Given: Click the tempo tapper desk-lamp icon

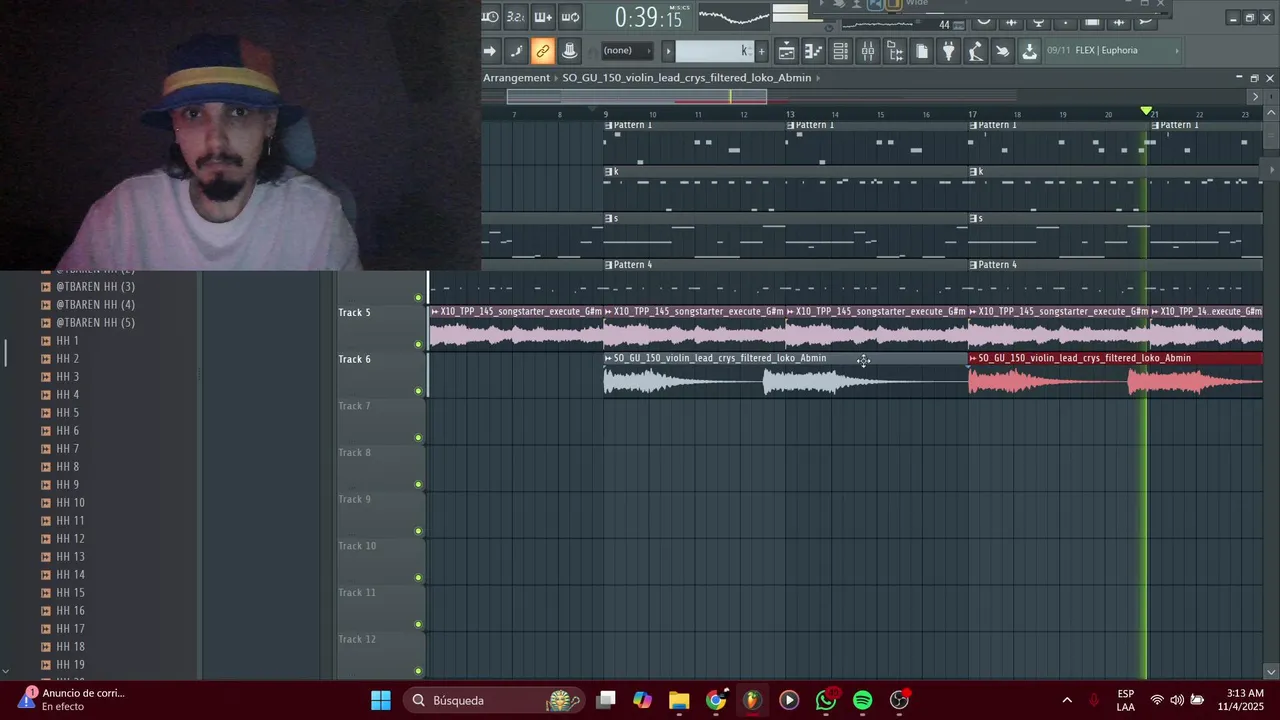Looking at the screenshot, I should click(x=975, y=51).
